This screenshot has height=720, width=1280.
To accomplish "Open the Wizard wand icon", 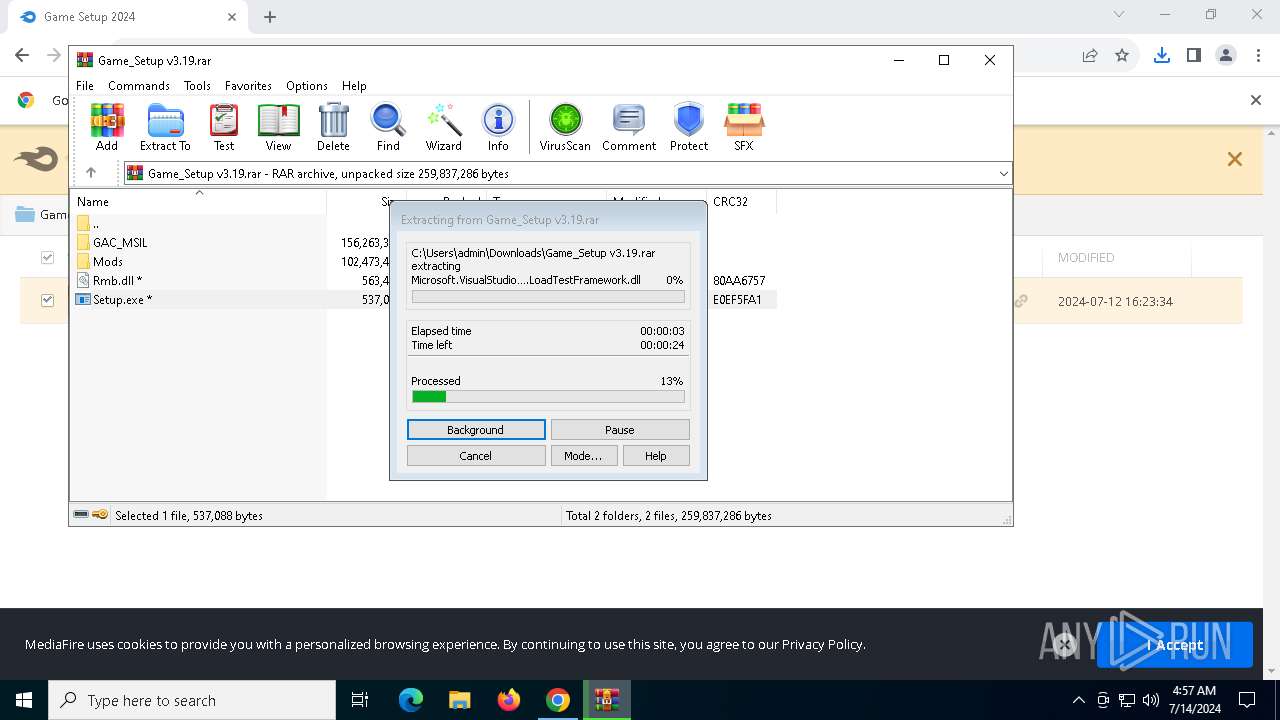I will [x=444, y=127].
